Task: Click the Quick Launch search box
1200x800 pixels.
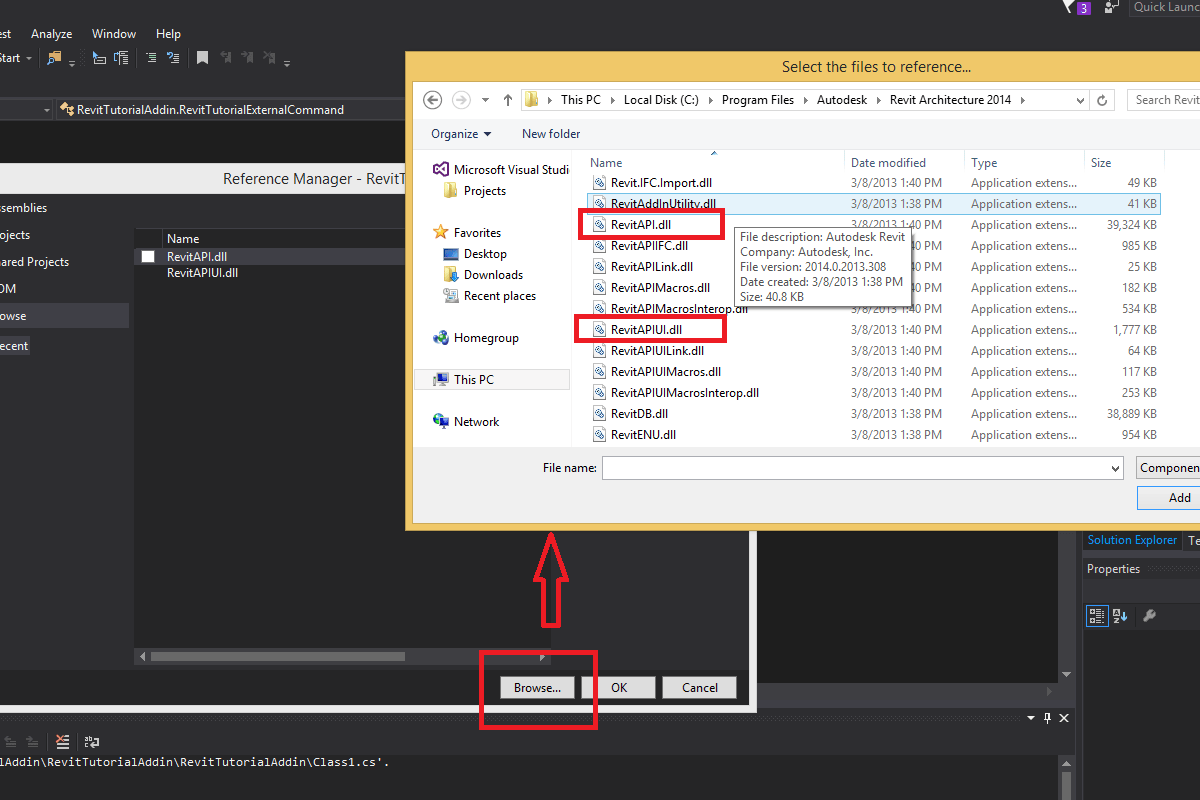Action: tap(1164, 7)
